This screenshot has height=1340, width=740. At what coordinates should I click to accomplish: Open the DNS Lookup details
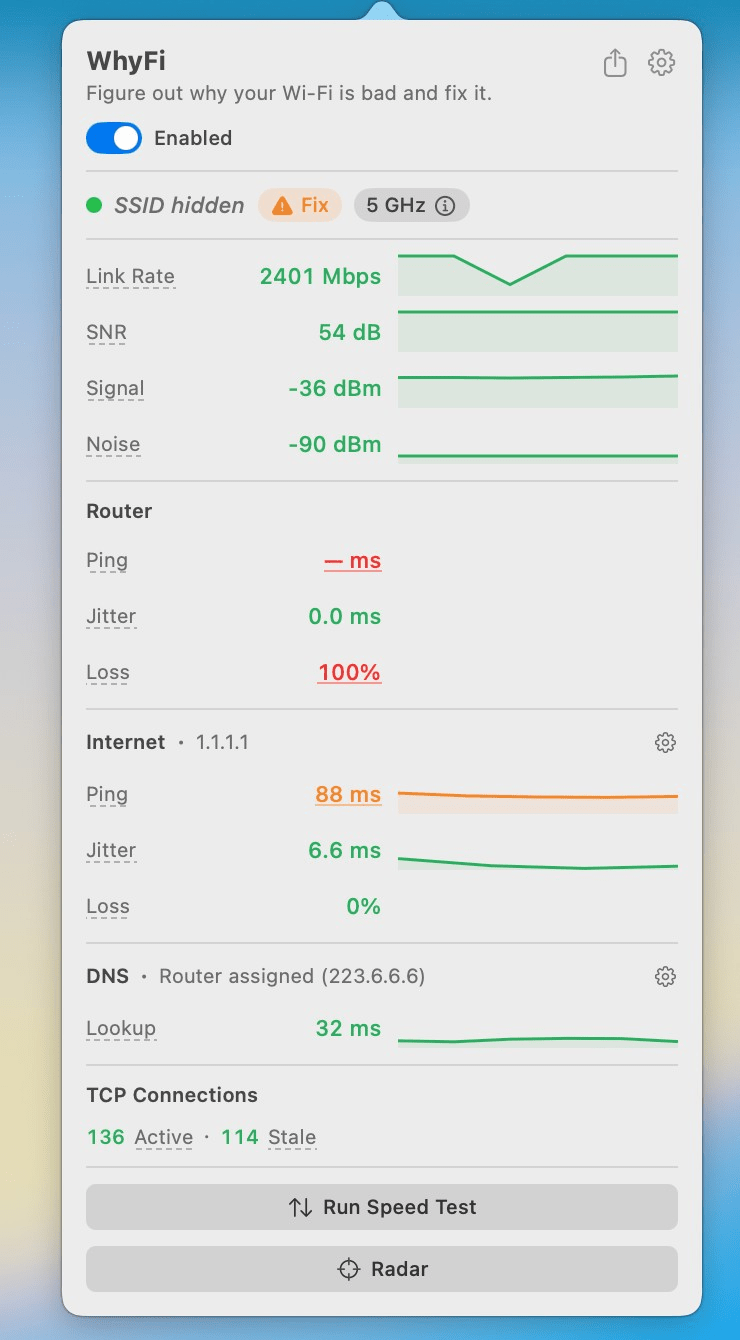(121, 1028)
